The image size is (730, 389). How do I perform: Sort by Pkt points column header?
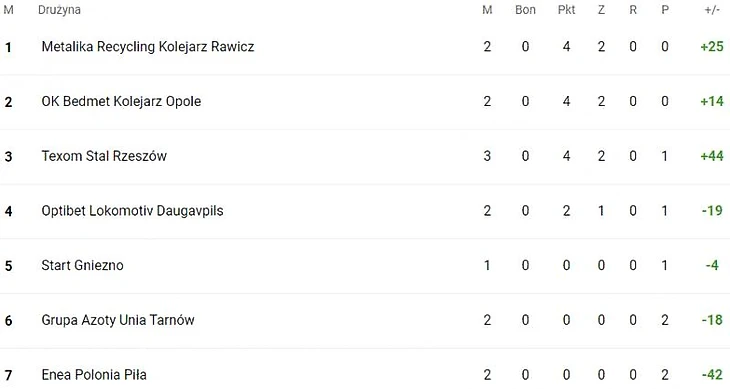coord(567,10)
